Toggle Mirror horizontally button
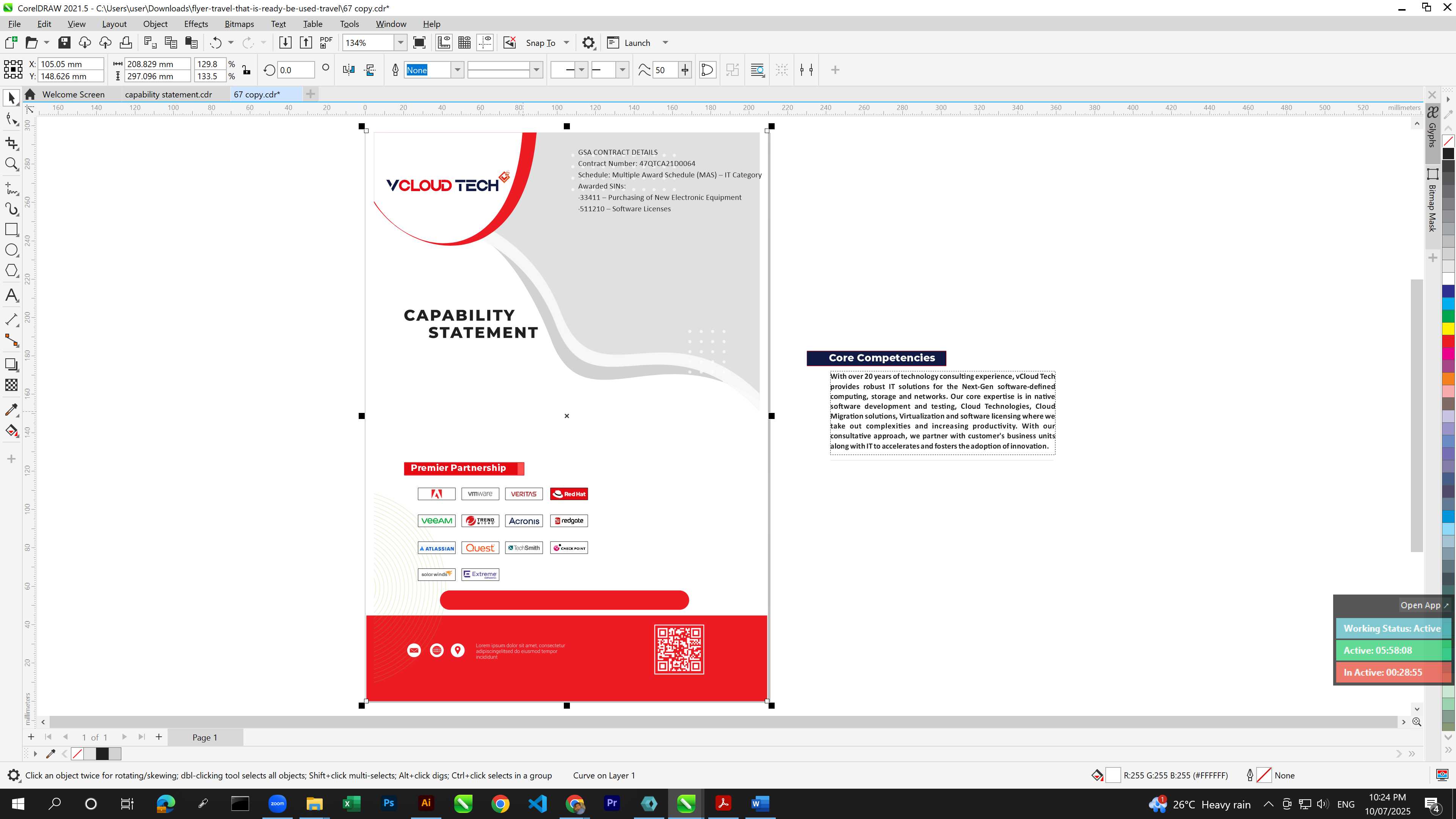The image size is (1456, 819). pyautogui.click(x=349, y=70)
